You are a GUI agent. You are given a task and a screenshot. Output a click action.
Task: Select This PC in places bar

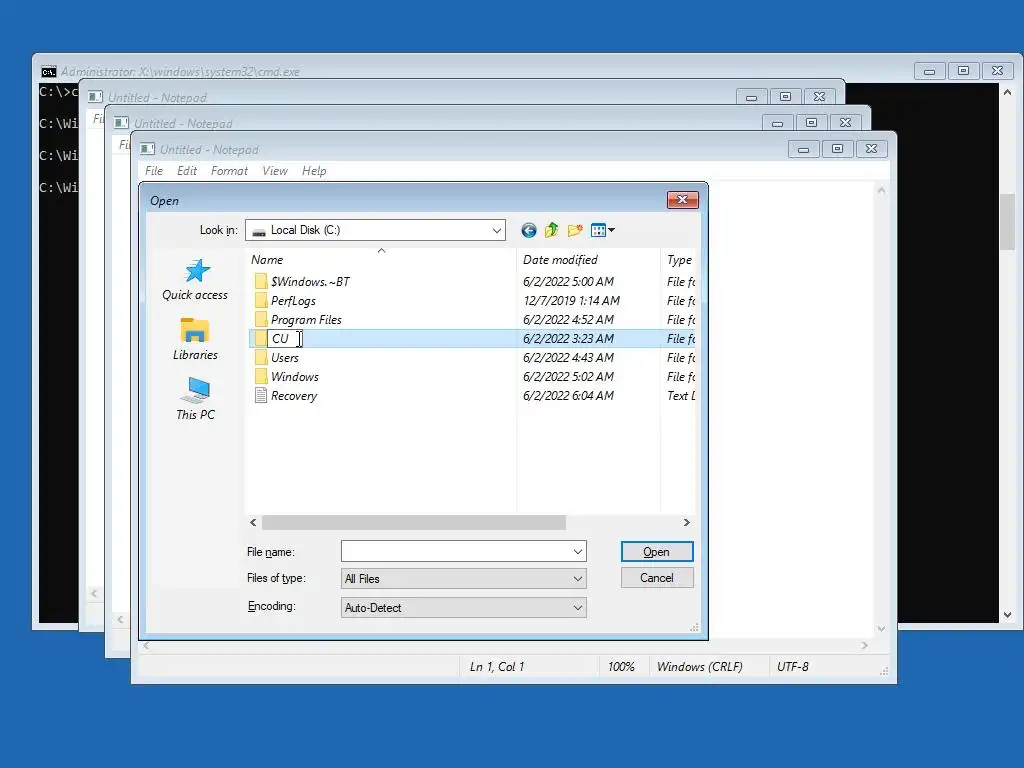[x=195, y=399]
